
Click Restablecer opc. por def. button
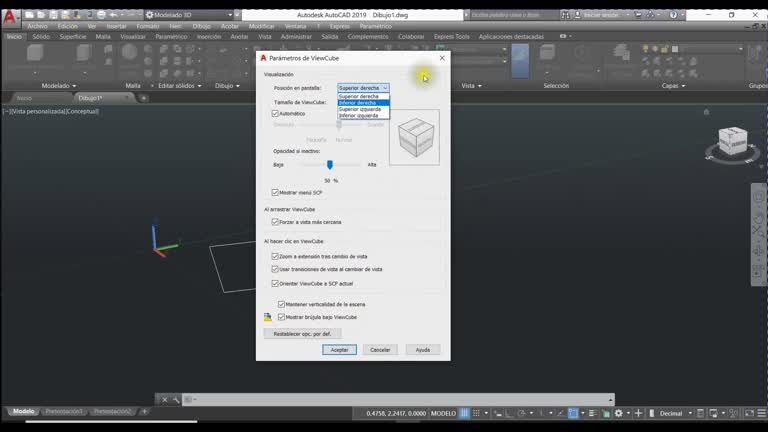coord(302,334)
